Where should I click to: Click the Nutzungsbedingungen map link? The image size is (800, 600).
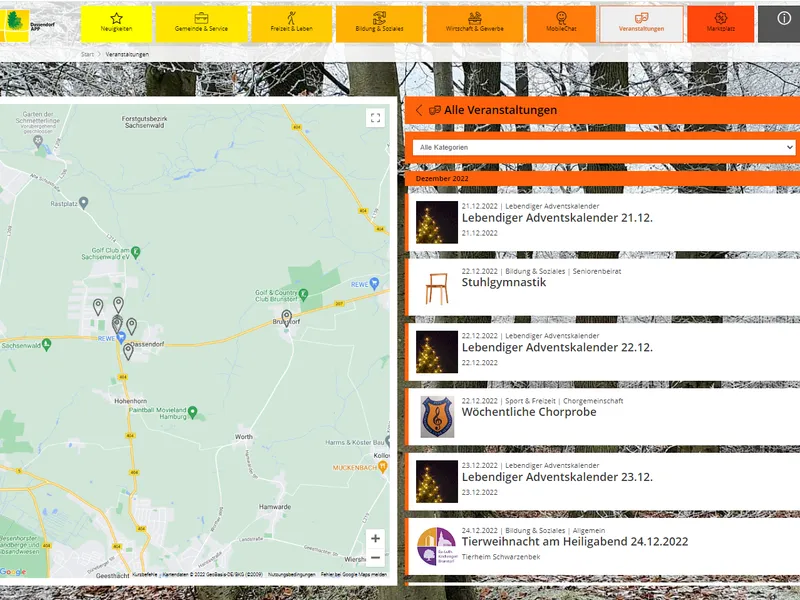click(x=291, y=574)
